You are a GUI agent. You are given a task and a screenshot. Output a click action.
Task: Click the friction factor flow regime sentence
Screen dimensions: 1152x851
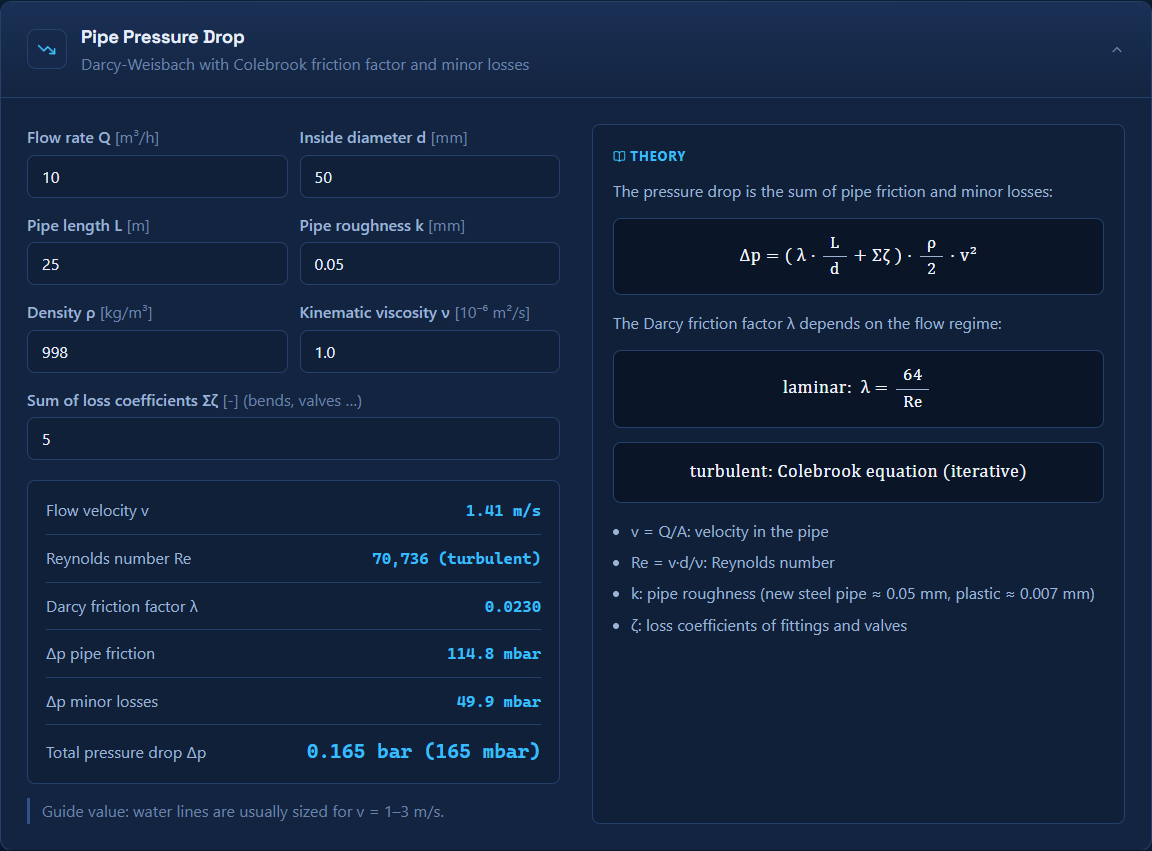click(807, 323)
